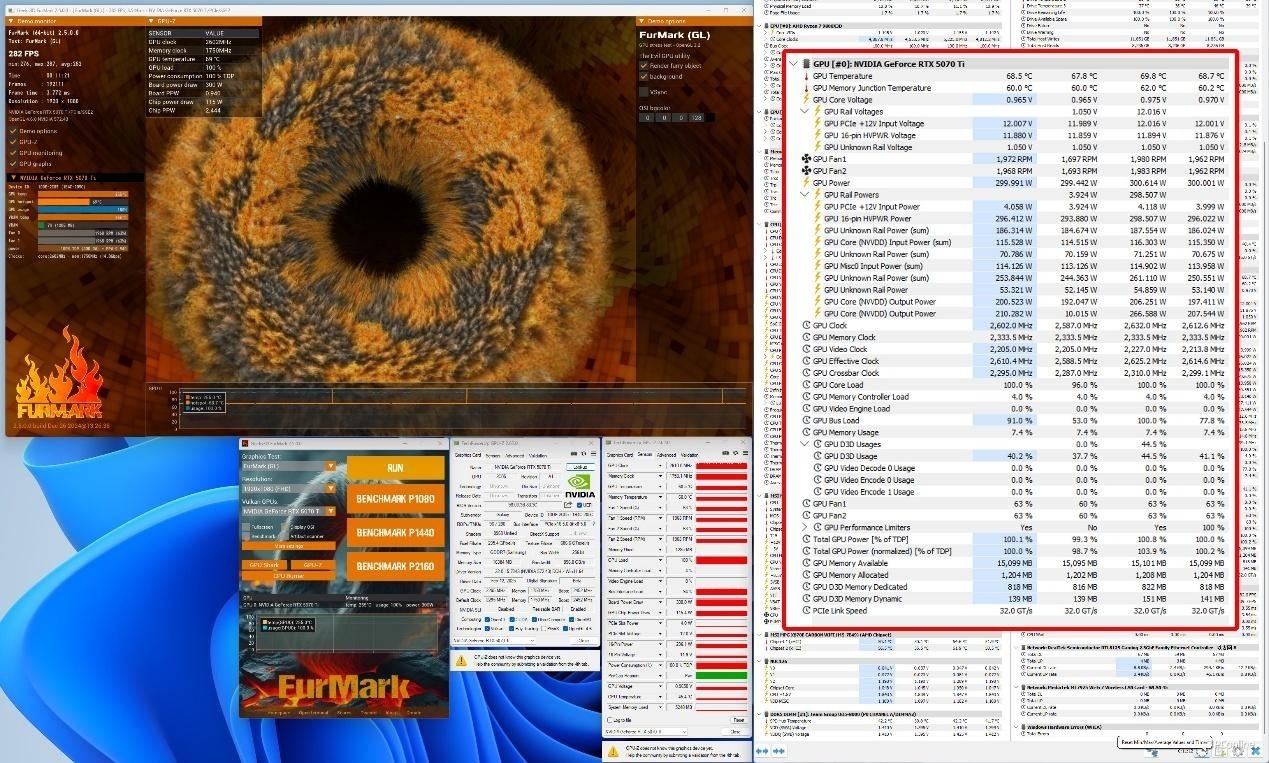Click the icon next to PCIe Link Speed row

click(x=806, y=611)
